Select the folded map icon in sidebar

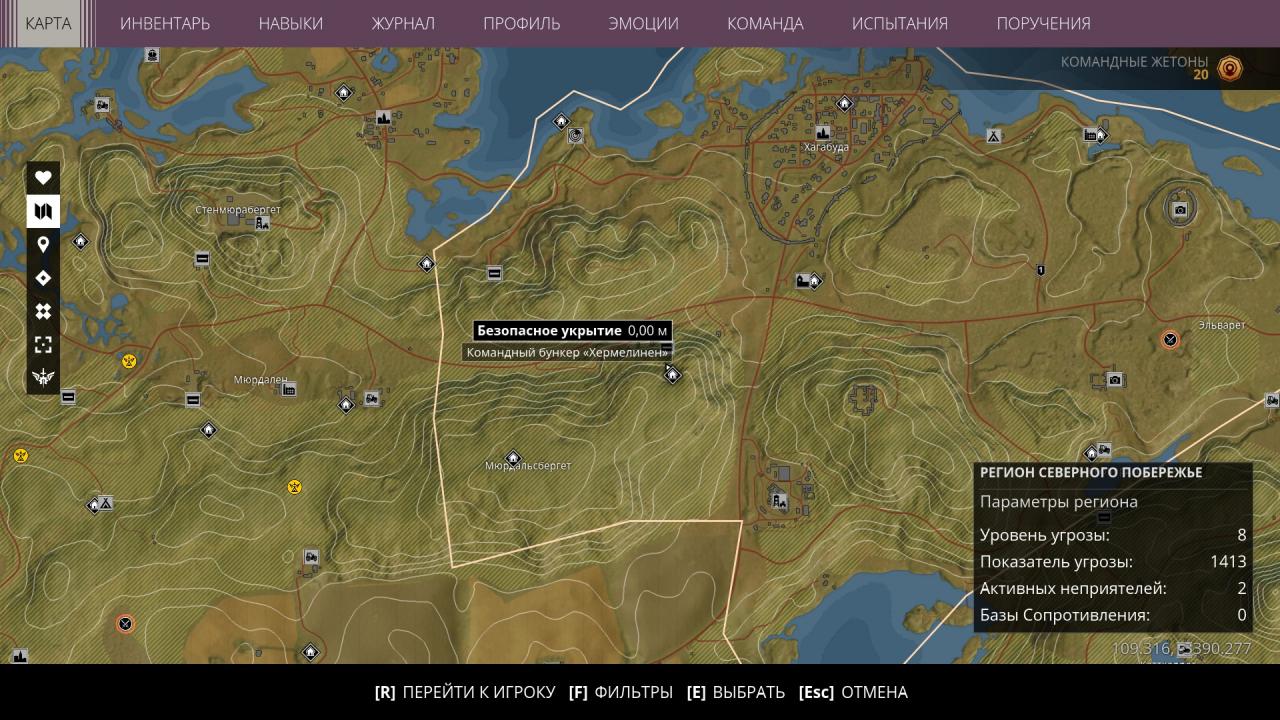click(43, 211)
